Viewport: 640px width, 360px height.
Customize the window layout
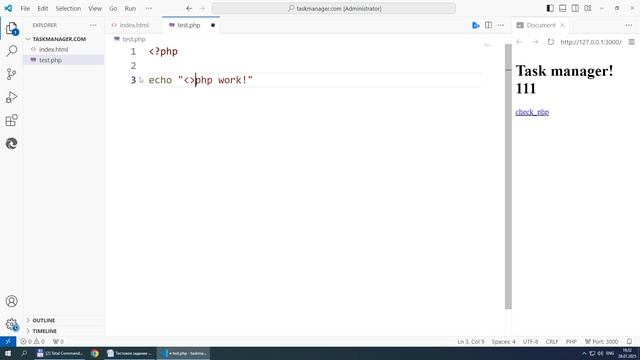click(588, 8)
